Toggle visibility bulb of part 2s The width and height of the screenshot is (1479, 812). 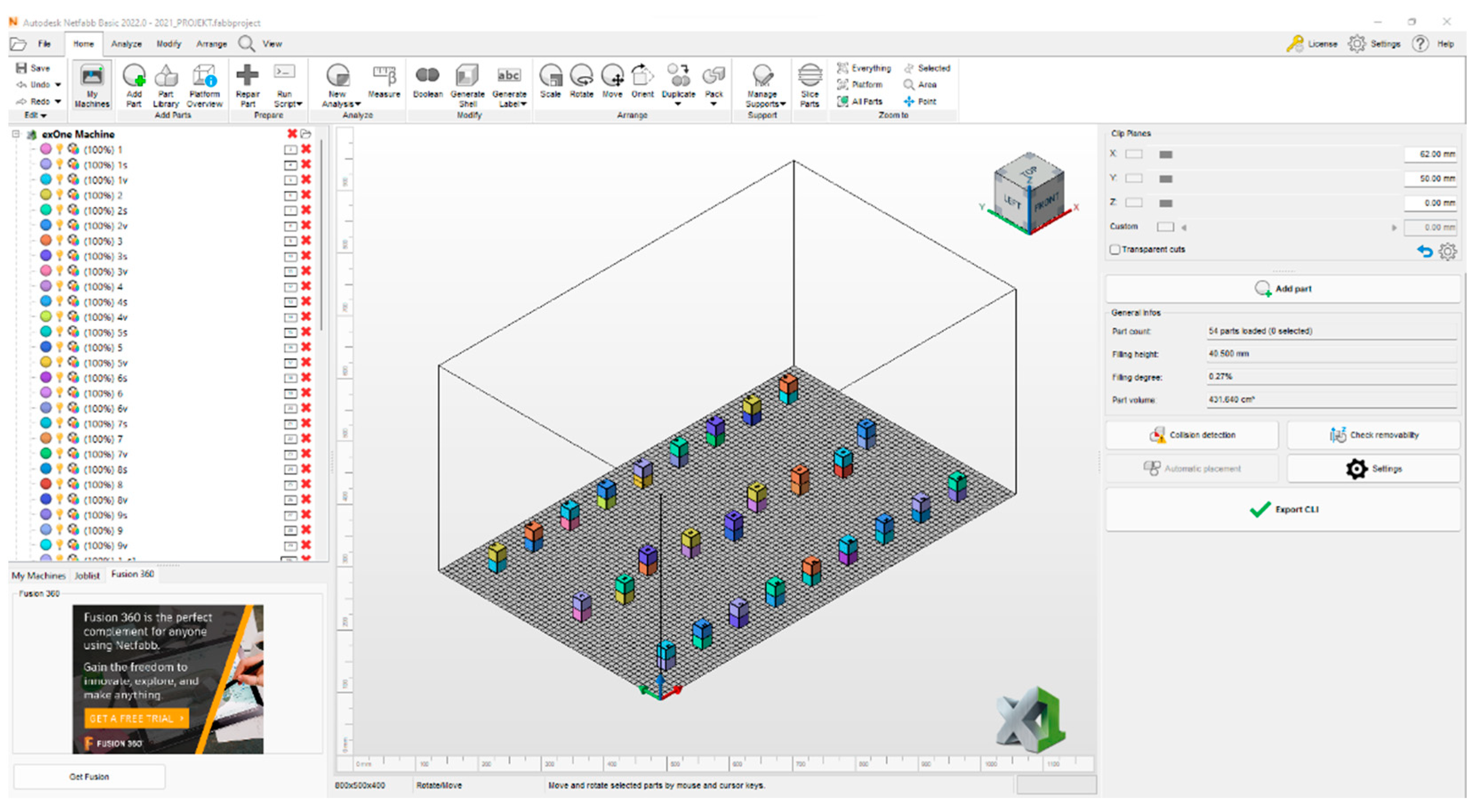click(x=60, y=210)
